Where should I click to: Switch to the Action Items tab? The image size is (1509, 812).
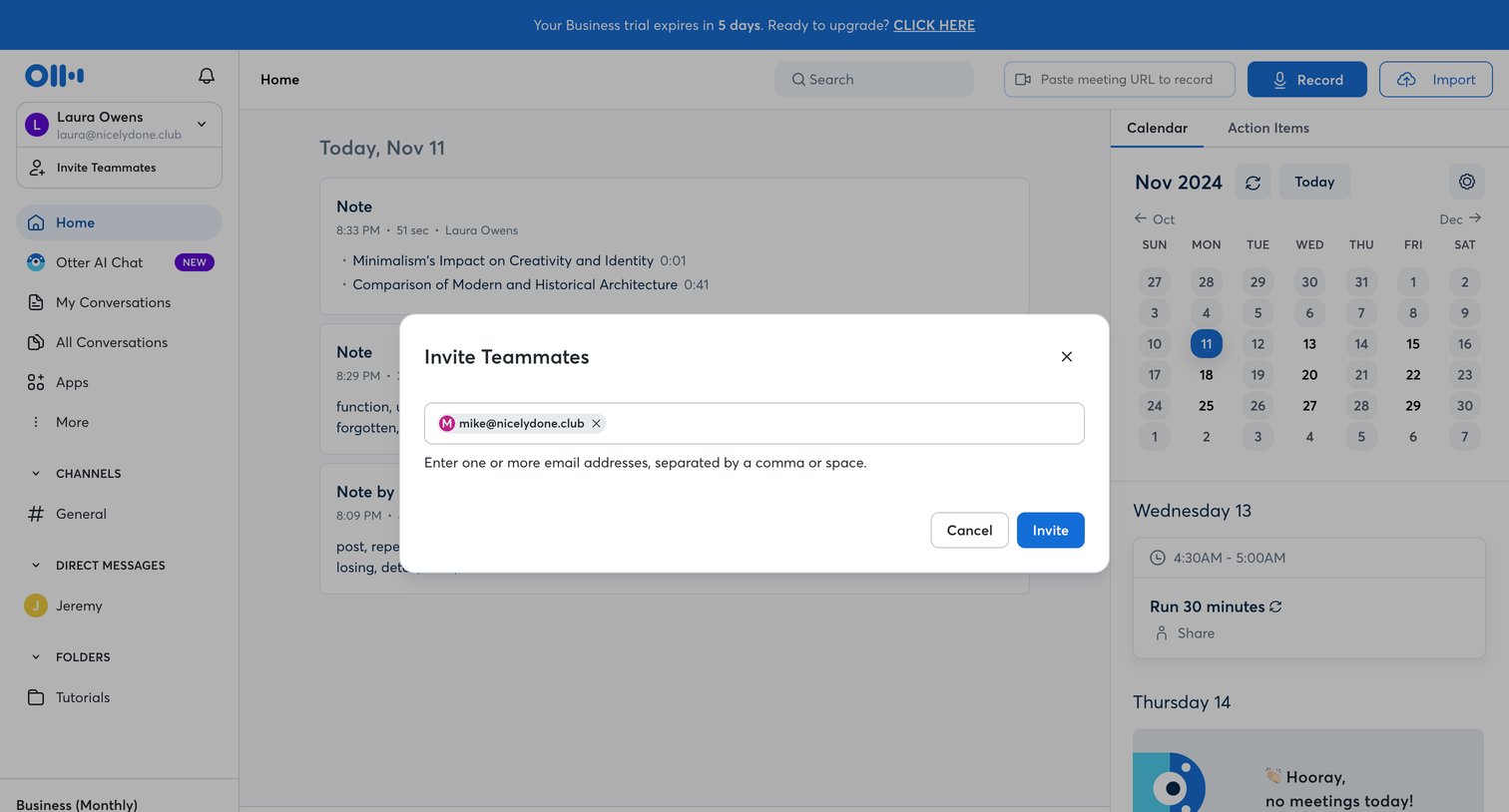(1268, 128)
